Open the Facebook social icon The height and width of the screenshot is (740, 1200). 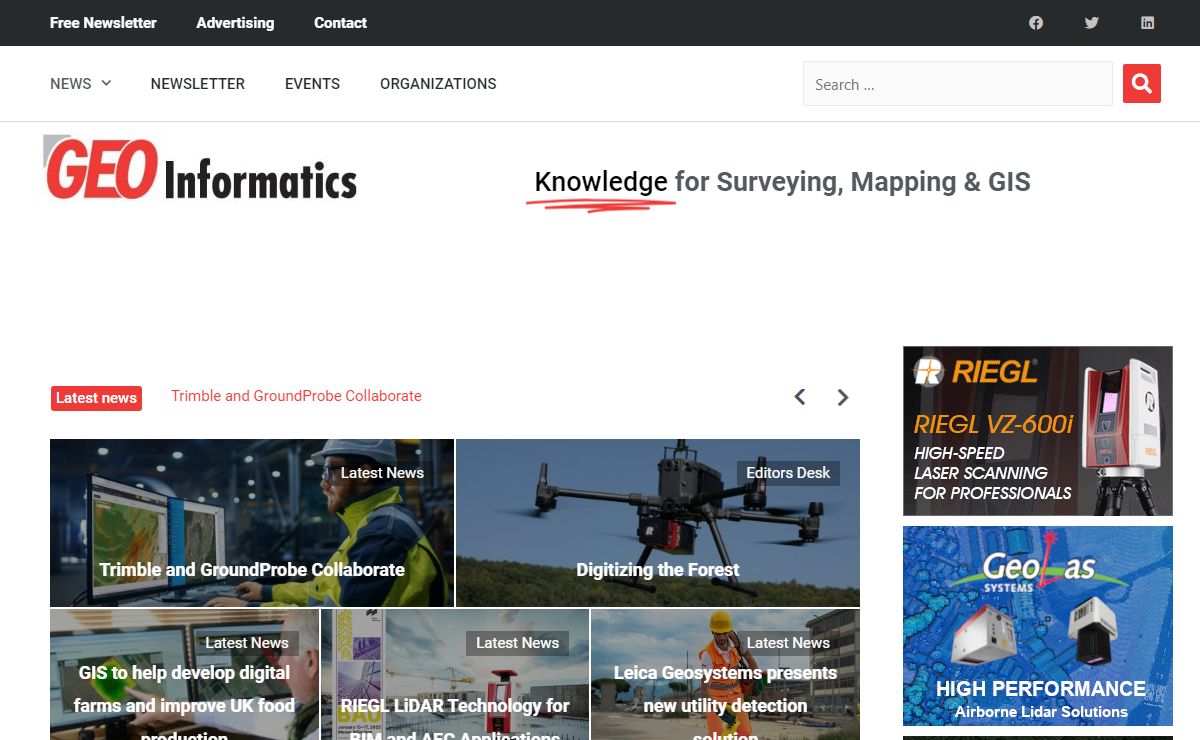click(1036, 22)
